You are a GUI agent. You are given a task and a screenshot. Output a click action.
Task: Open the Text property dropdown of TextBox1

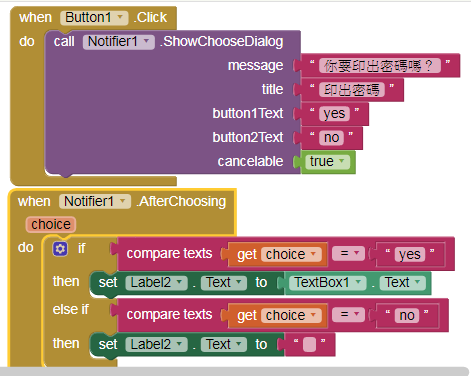tap(403, 283)
